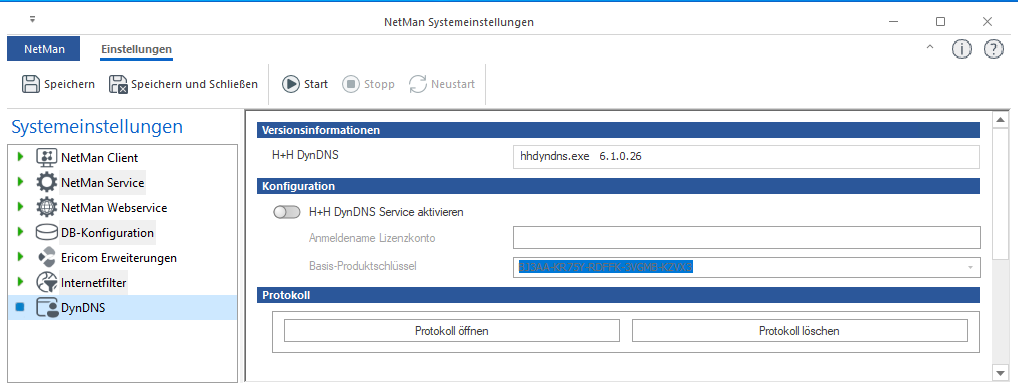
Task: Click the Systemeinstellungen heading
Action: coord(97,127)
